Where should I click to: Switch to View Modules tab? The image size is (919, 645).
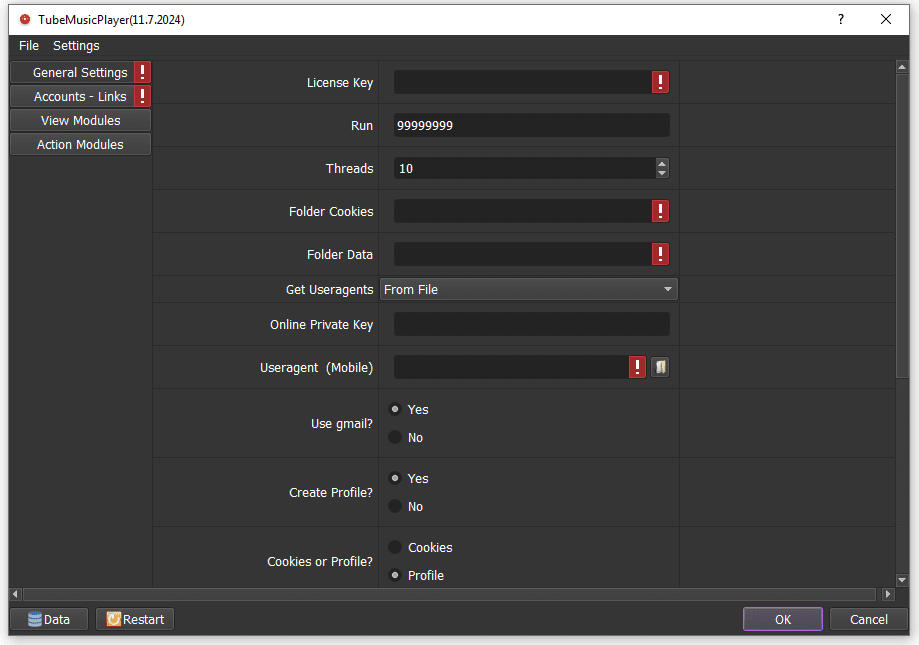click(x=80, y=120)
